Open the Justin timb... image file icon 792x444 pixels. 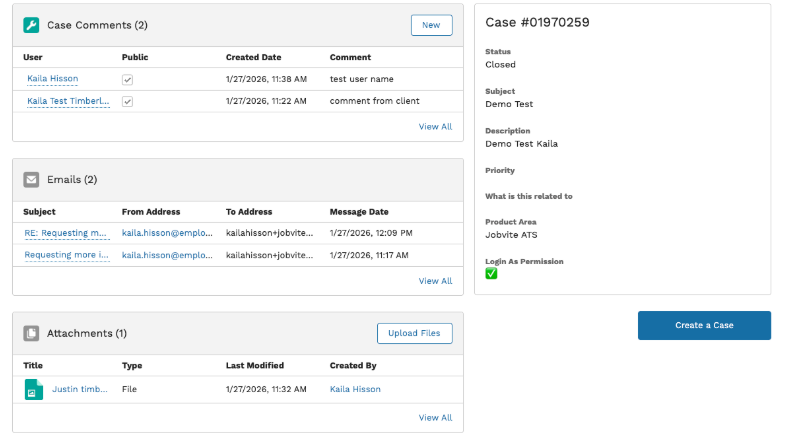[34, 389]
